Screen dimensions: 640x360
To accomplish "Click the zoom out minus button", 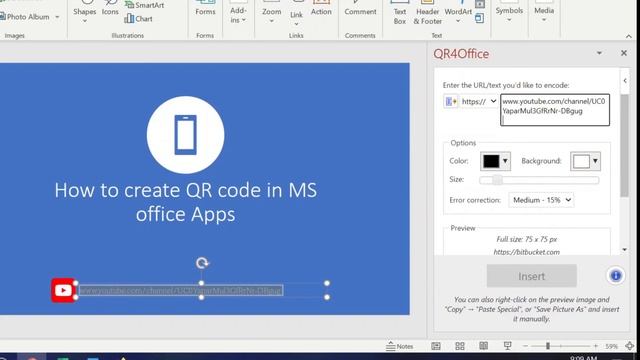I will (x=525, y=346).
